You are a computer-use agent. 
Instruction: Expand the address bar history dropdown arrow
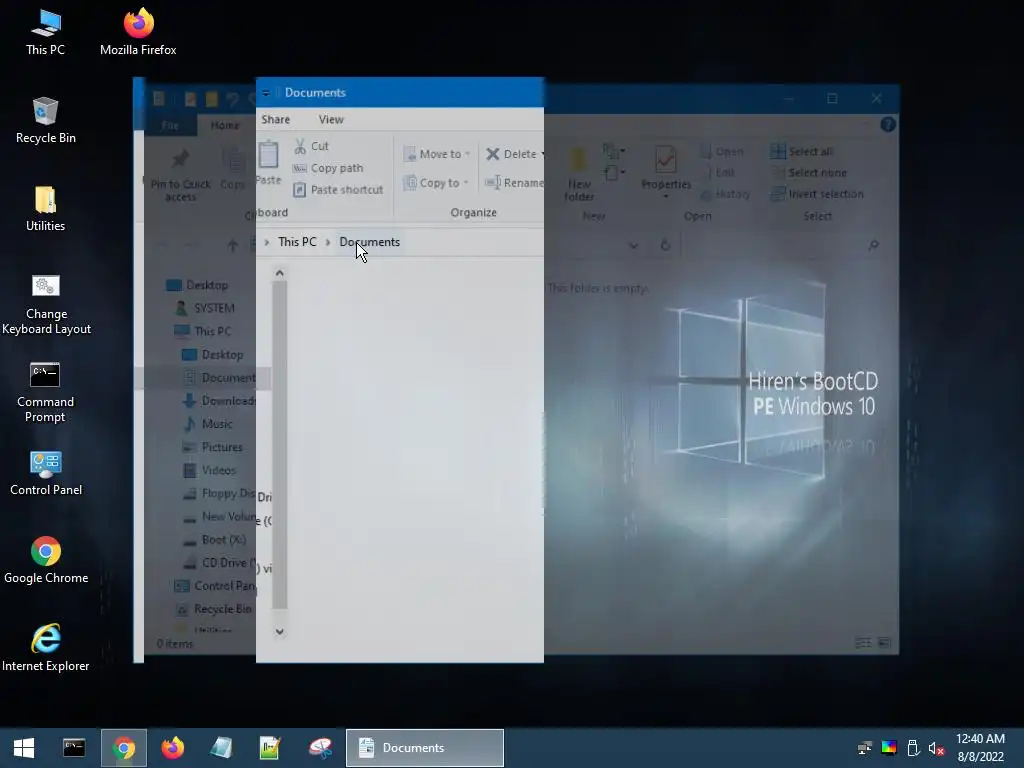click(x=633, y=246)
